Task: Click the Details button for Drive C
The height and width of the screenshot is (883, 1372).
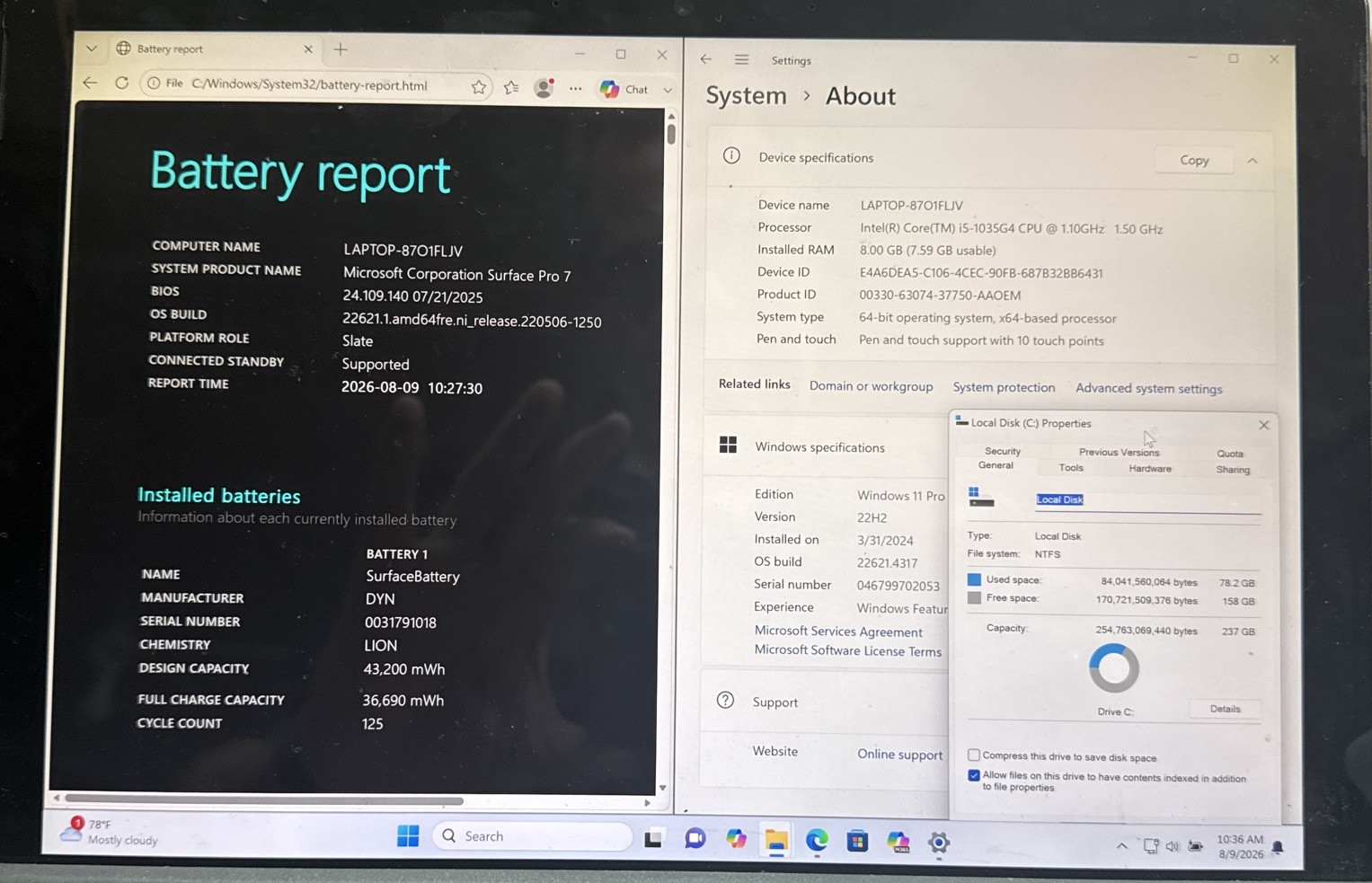Action: click(x=1225, y=709)
